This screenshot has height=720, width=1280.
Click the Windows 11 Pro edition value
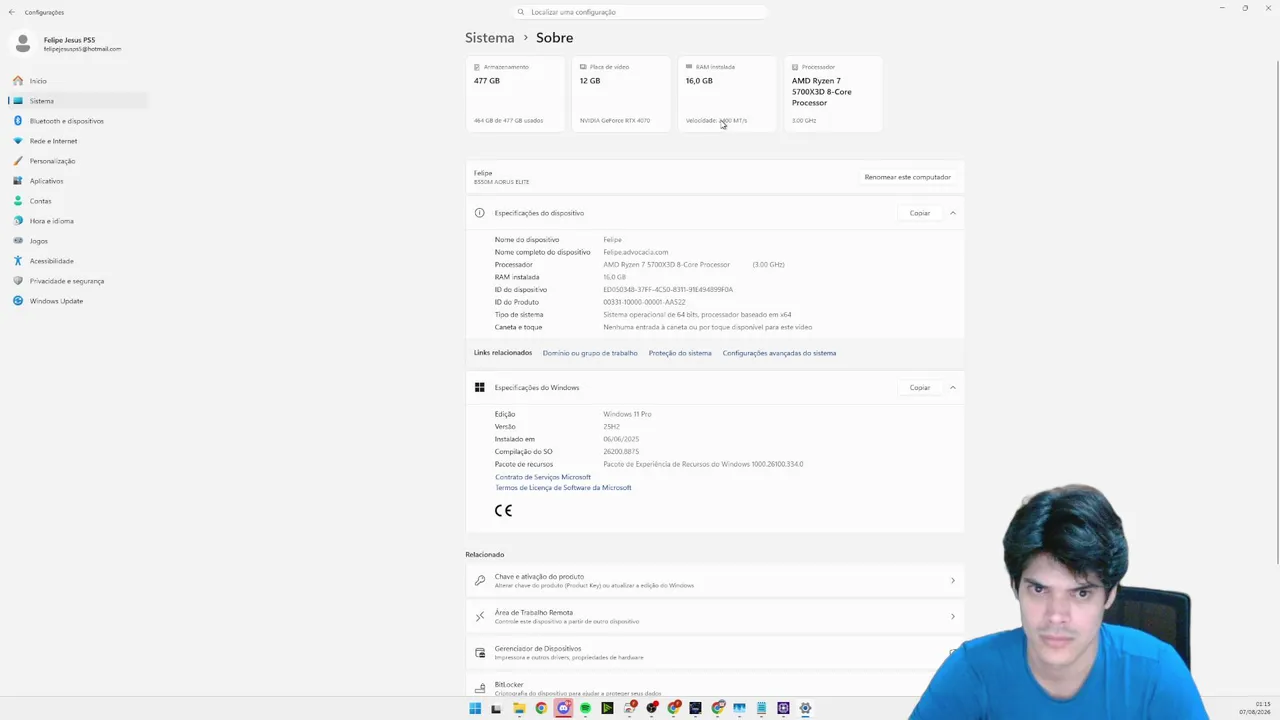pos(627,414)
